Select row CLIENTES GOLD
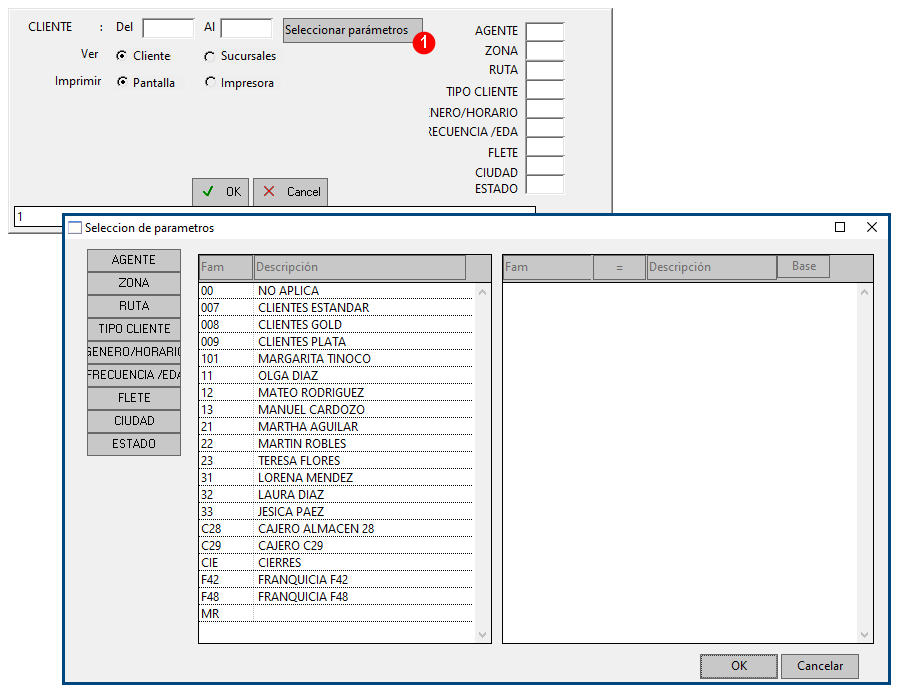 pos(336,325)
